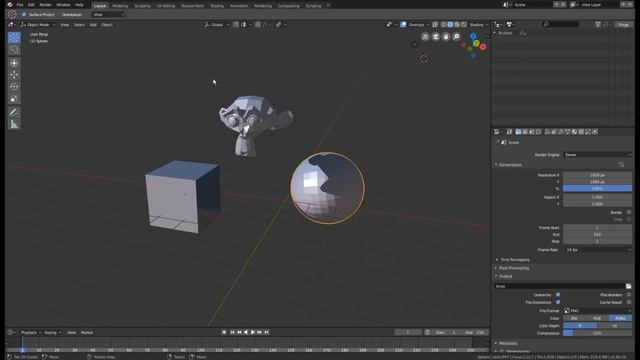Open the Frame Rate dropdown
Screen dimensions: 640x360
tap(598, 249)
